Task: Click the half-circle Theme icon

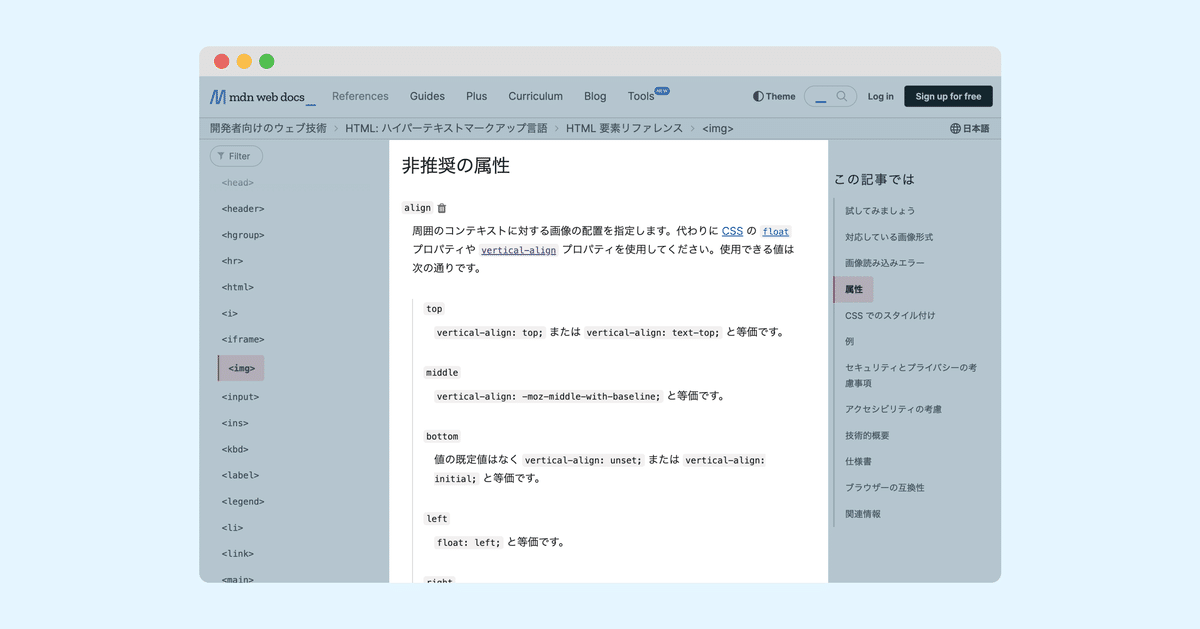Action: 758,96
